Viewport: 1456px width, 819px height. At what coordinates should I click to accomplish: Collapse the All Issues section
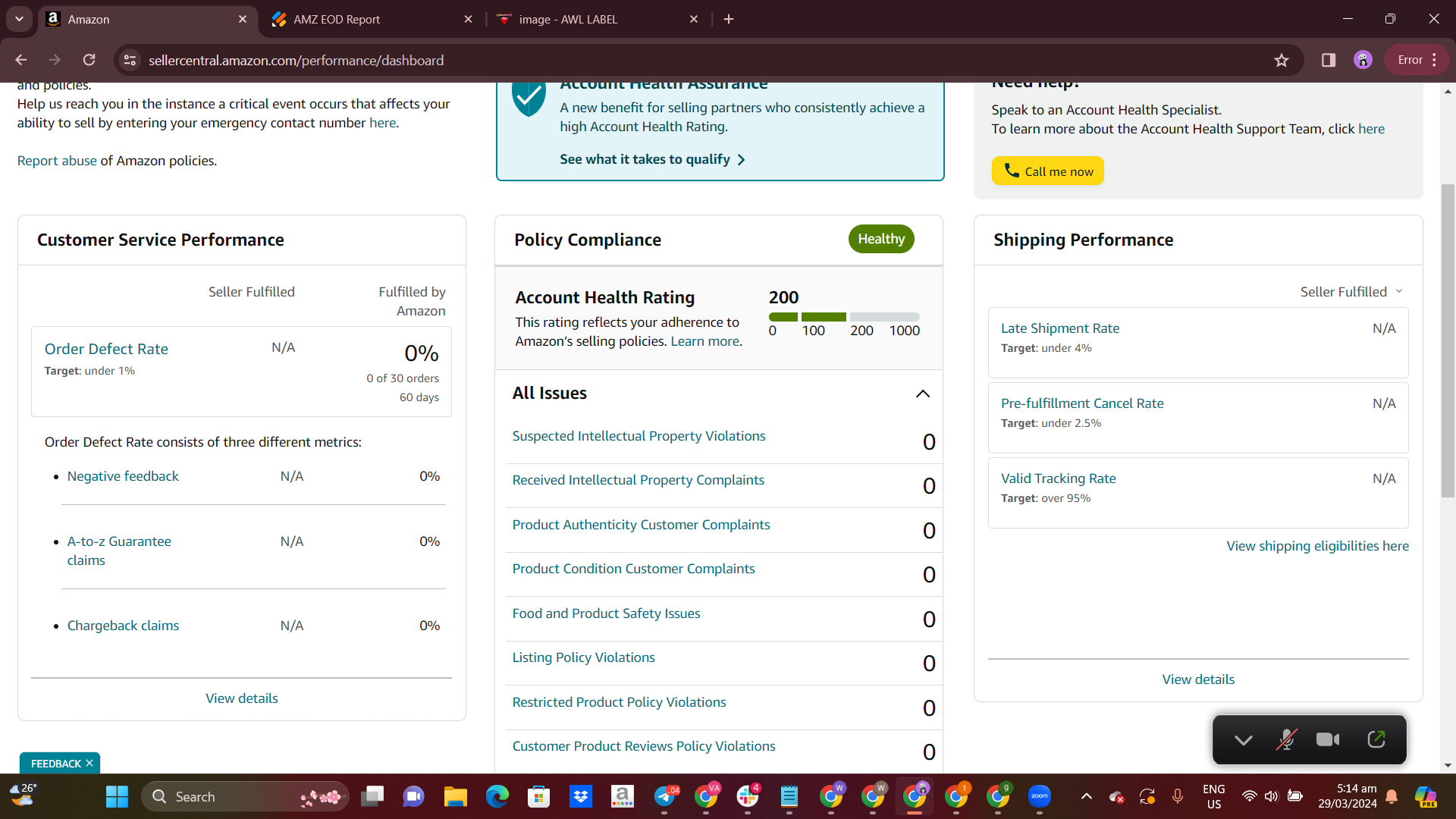click(923, 394)
